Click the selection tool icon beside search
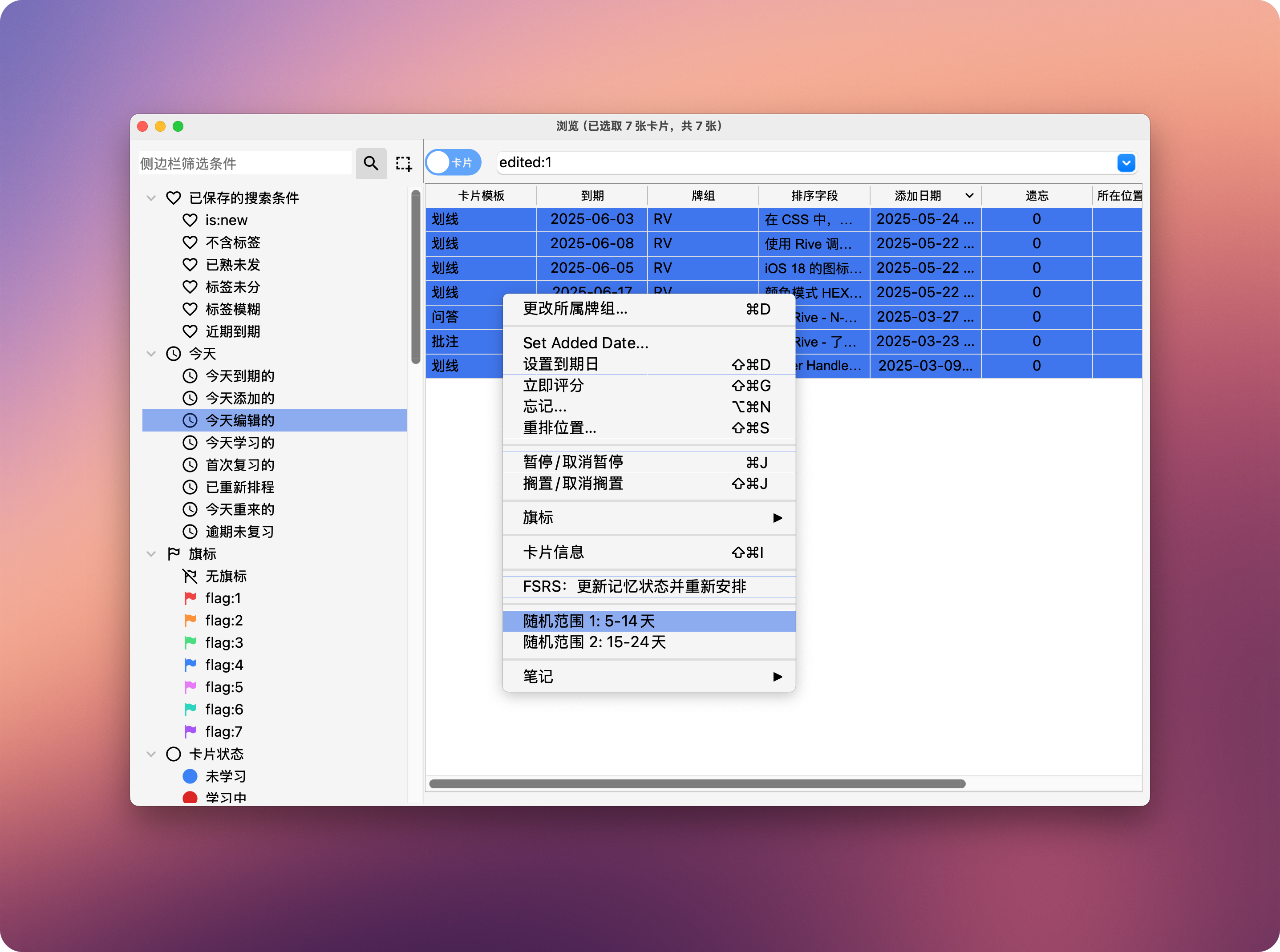Image resolution: width=1280 pixels, height=952 pixels. click(x=404, y=164)
